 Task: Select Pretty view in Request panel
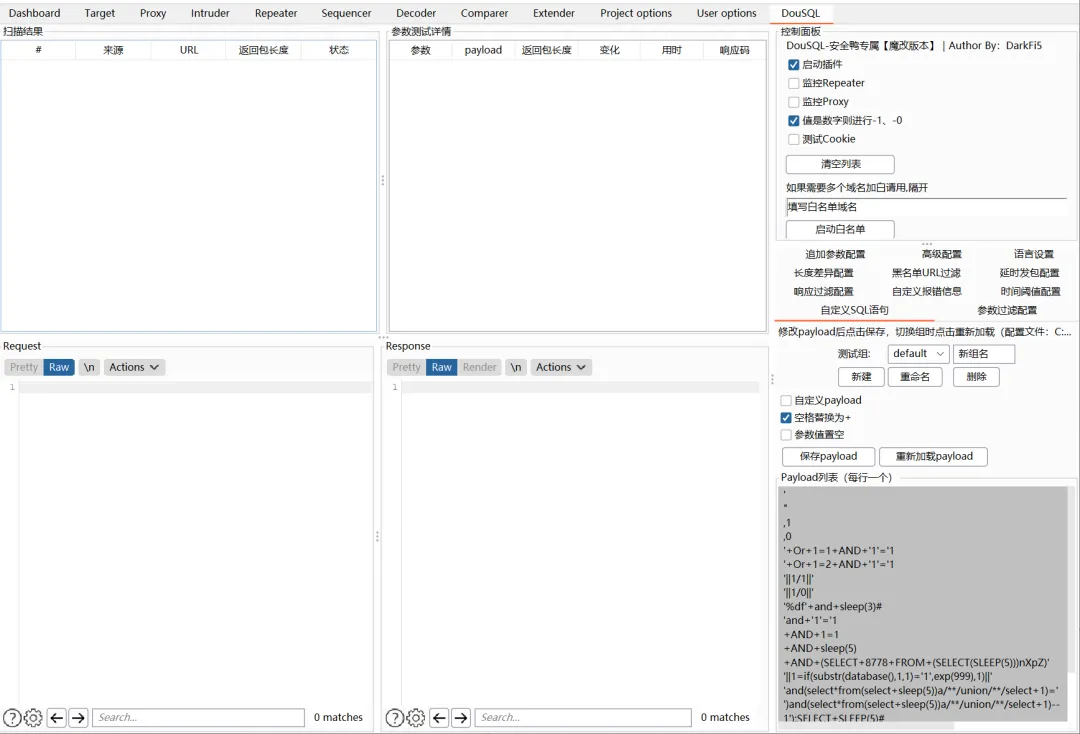point(24,367)
